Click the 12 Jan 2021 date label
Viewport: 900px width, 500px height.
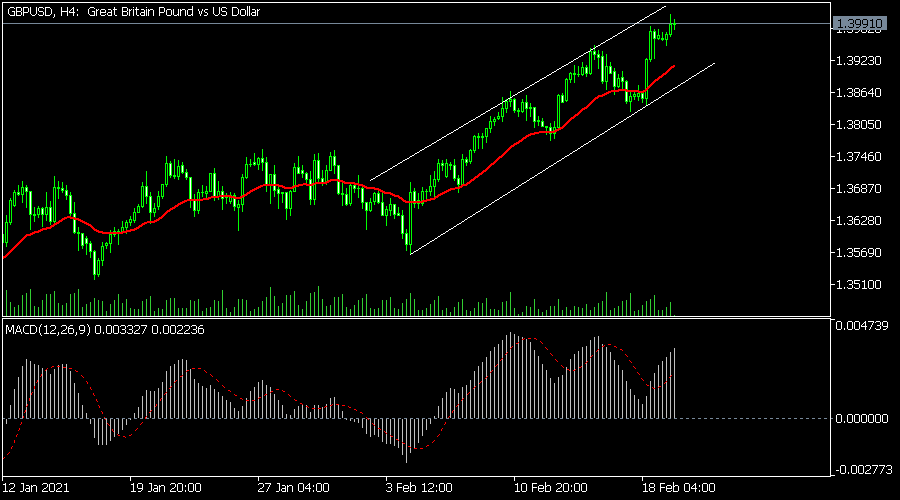click(x=38, y=489)
